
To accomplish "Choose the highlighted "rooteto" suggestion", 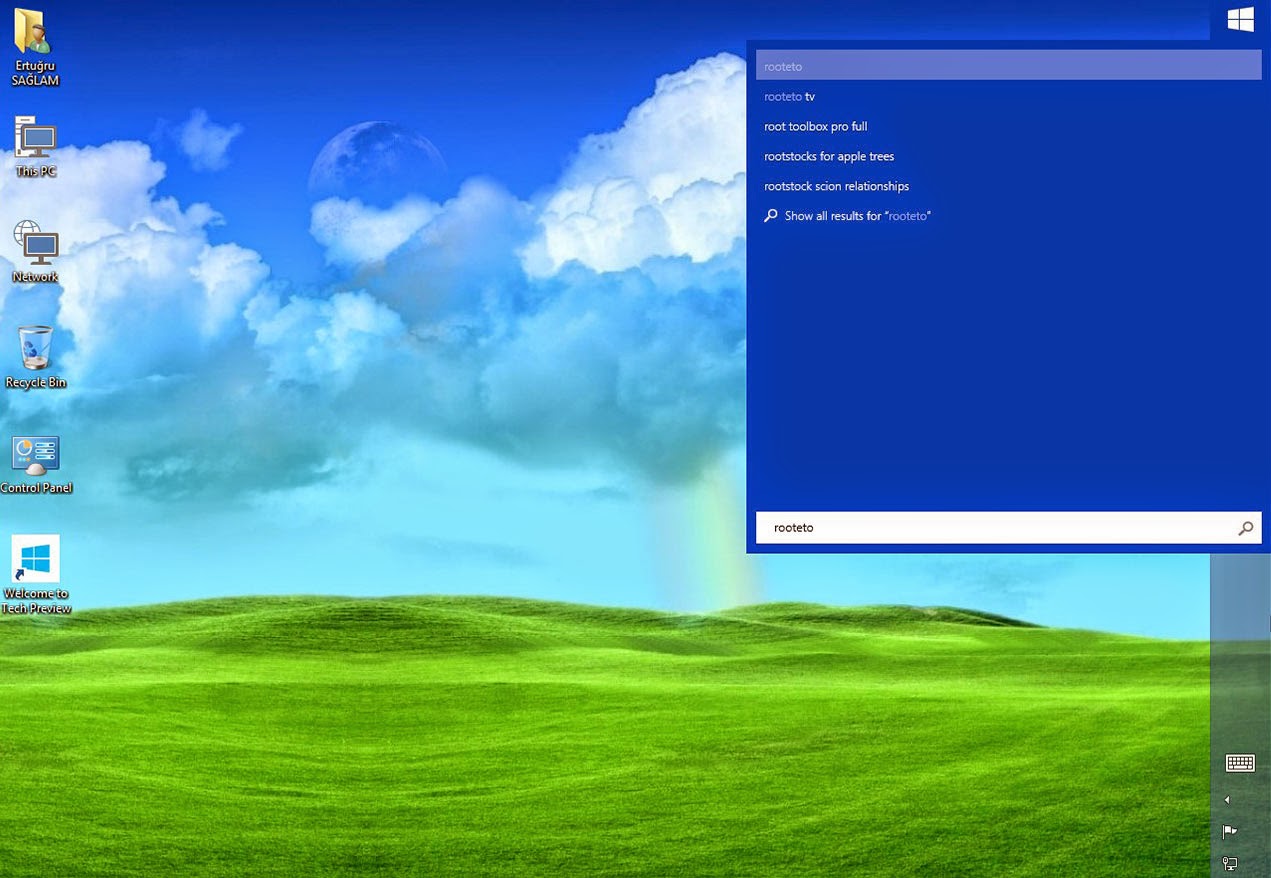I will [1008, 66].
